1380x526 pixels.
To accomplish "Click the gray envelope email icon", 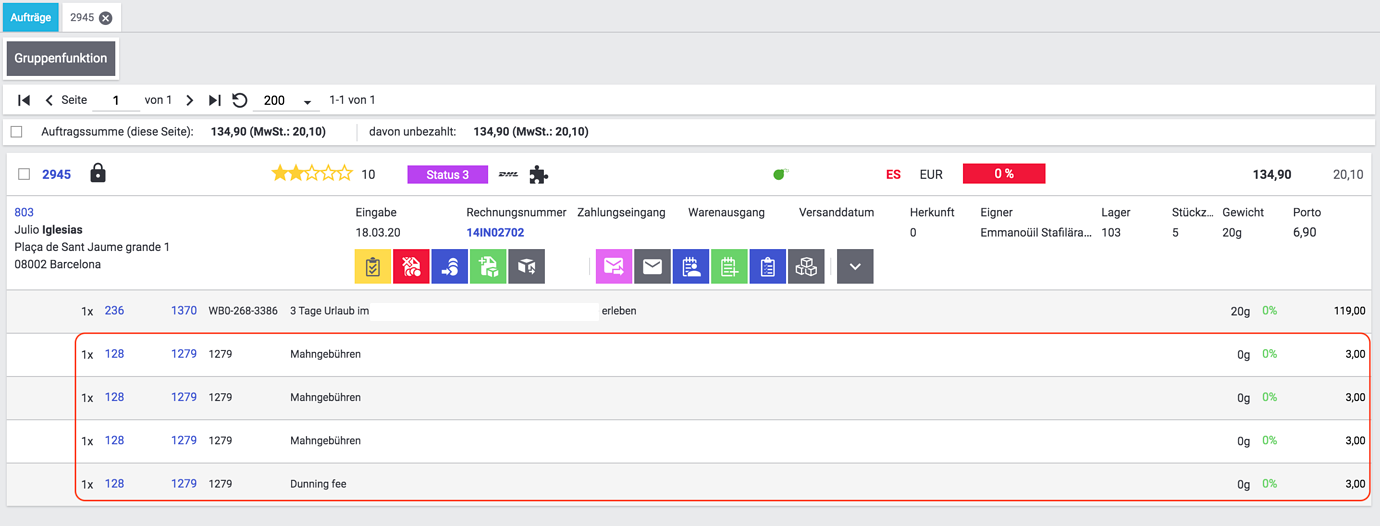I will pyautogui.click(x=652, y=267).
